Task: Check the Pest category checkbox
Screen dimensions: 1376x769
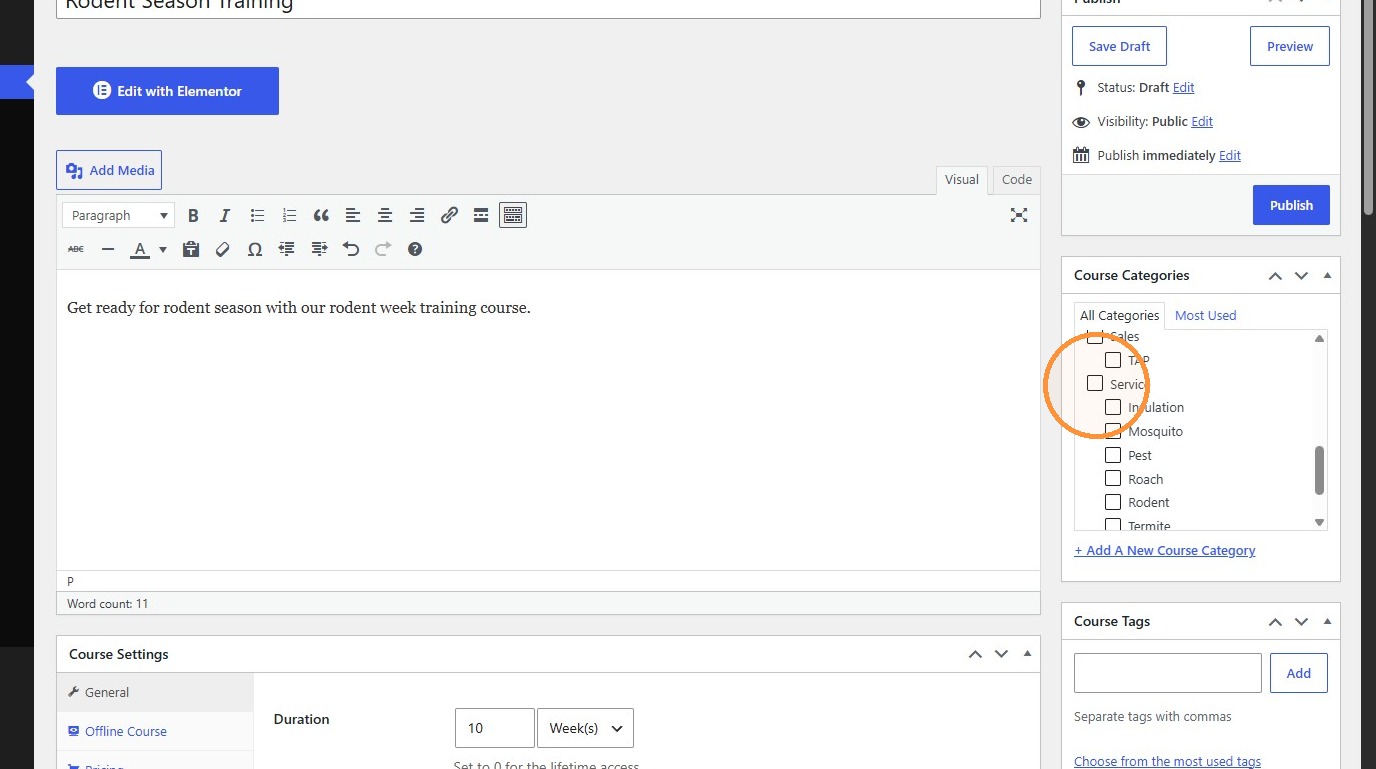Action: coord(1113,455)
